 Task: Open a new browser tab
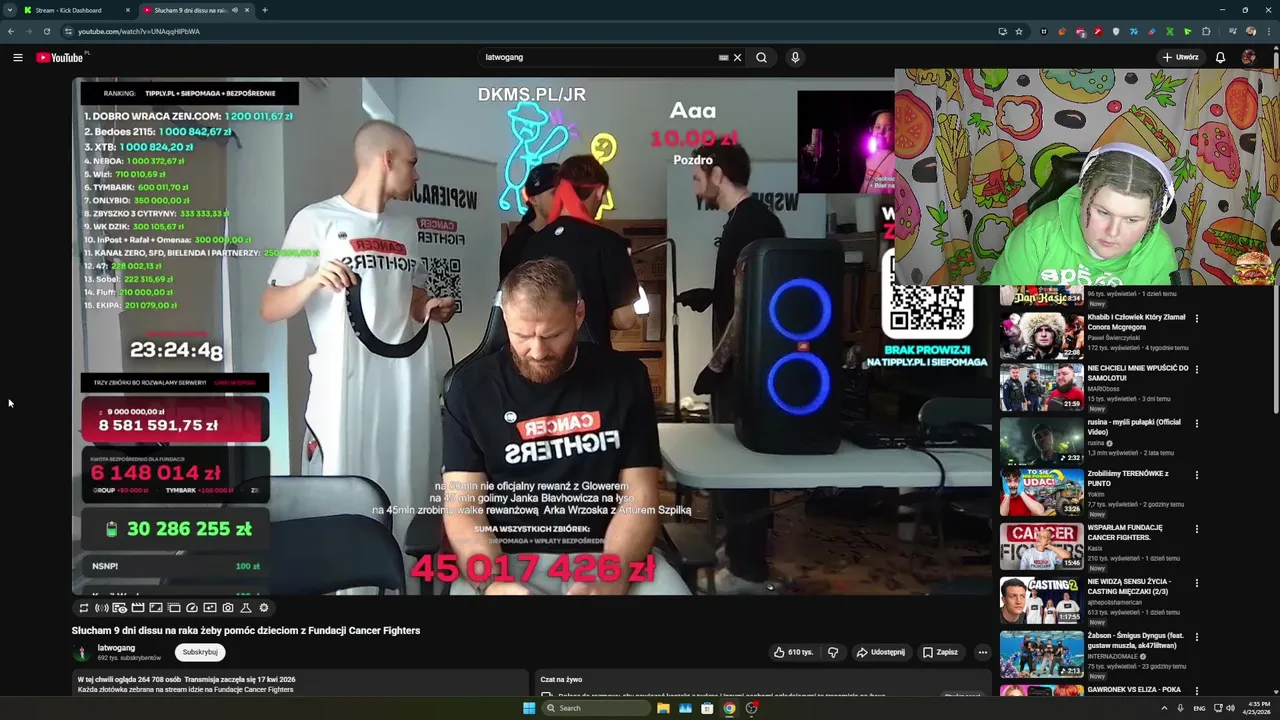[264, 10]
